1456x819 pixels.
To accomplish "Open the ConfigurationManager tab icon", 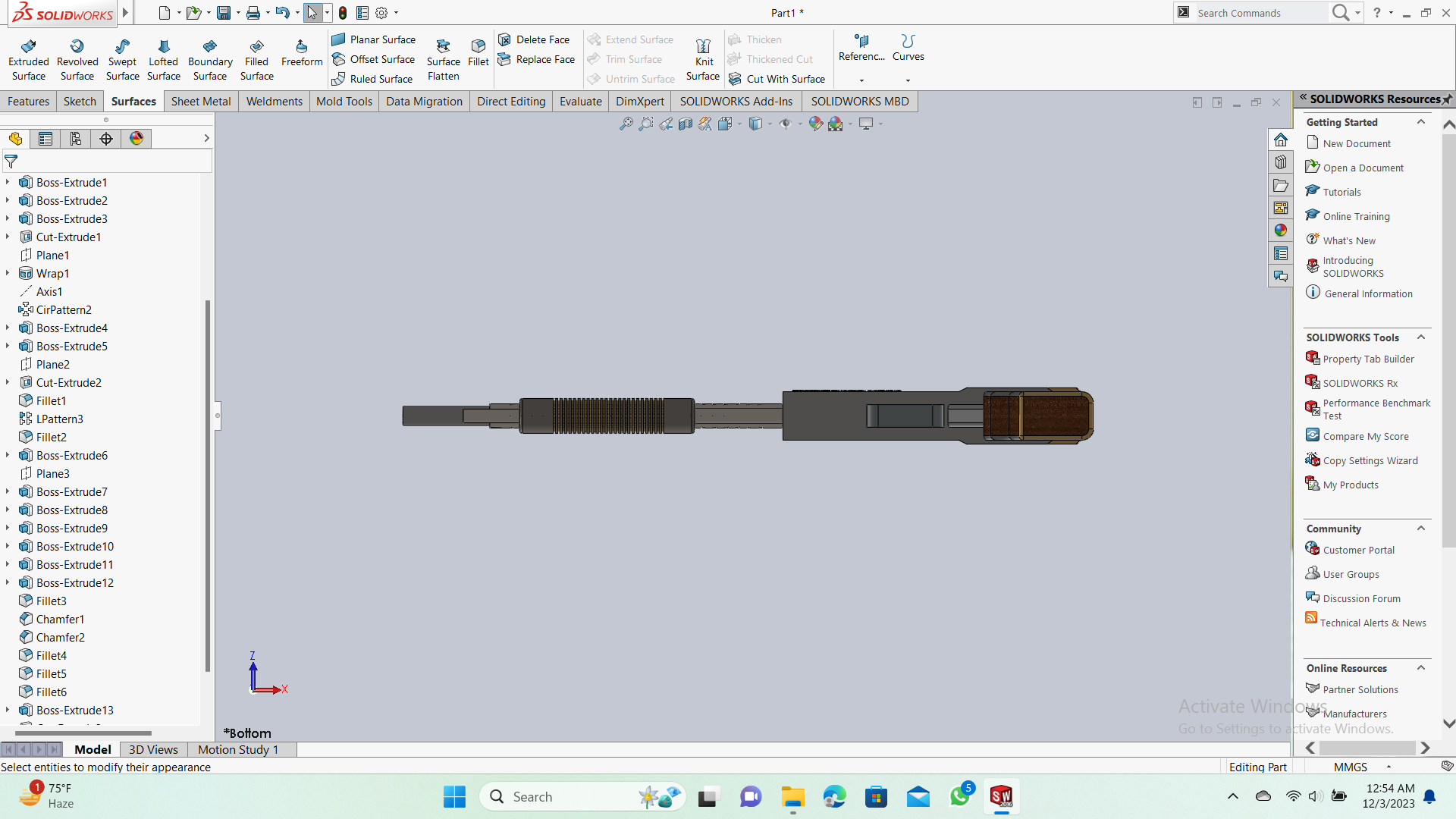I will click(x=76, y=139).
